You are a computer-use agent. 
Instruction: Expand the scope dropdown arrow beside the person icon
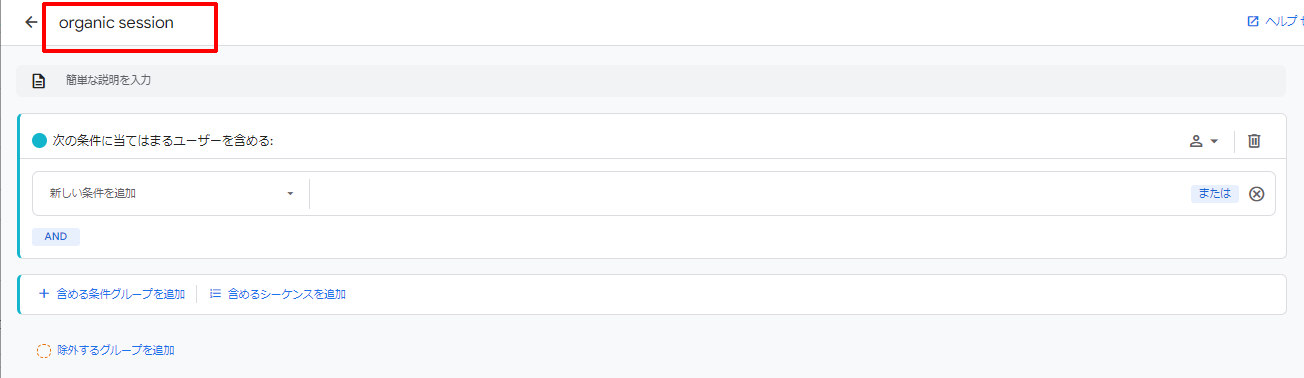pyautogui.click(x=1214, y=141)
